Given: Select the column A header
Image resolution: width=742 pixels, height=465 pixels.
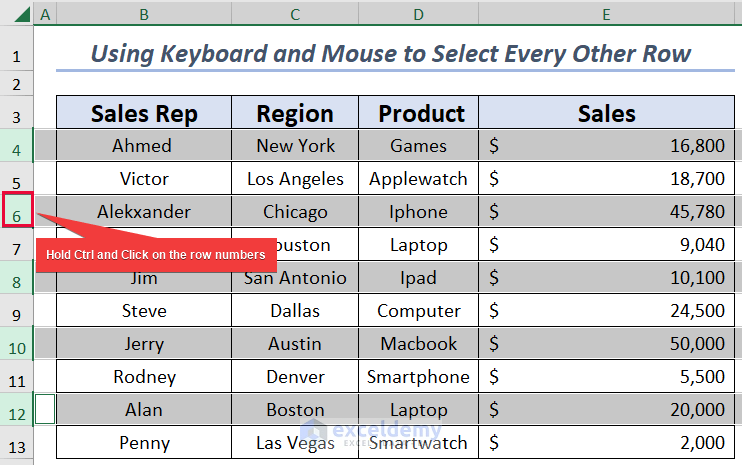Looking at the screenshot, I should click(x=45, y=14).
